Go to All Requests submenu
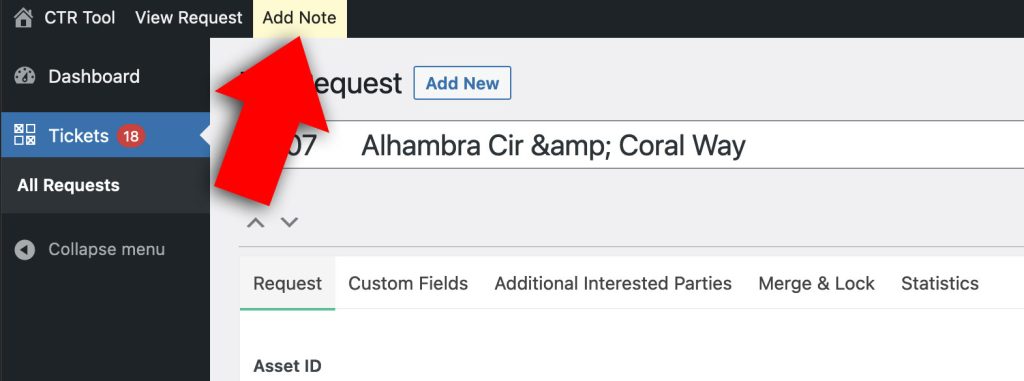The image size is (1024, 381). (69, 186)
